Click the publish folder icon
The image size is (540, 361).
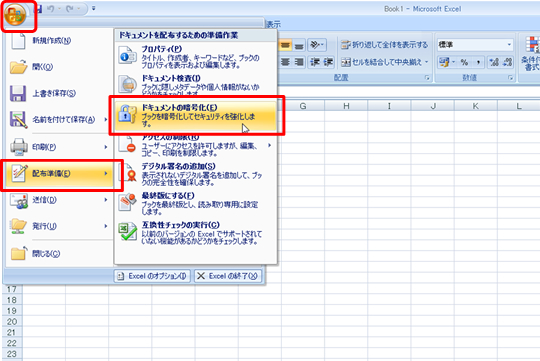pyautogui.click(x=18, y=226)
